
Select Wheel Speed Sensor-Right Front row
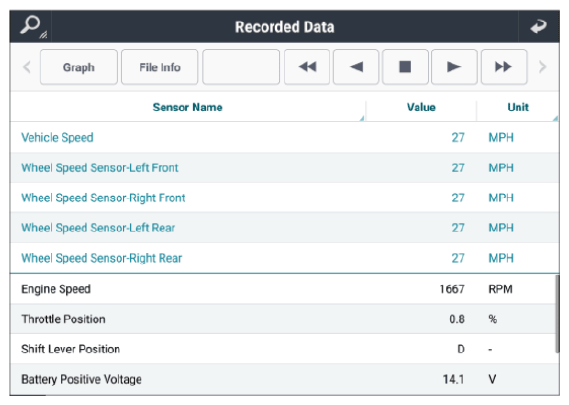285,198
